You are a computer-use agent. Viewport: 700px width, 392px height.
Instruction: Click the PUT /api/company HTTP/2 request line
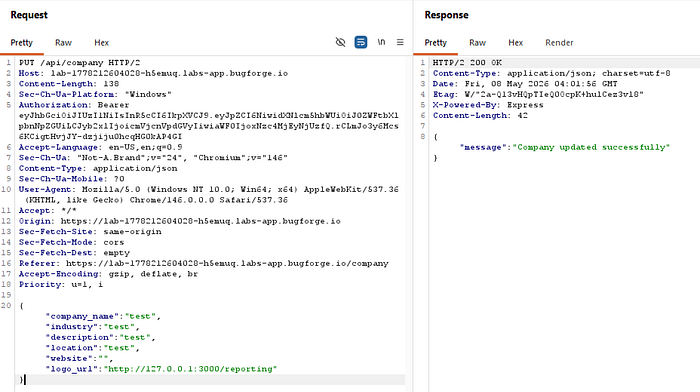pyautogui.click(x=79, y=63)
